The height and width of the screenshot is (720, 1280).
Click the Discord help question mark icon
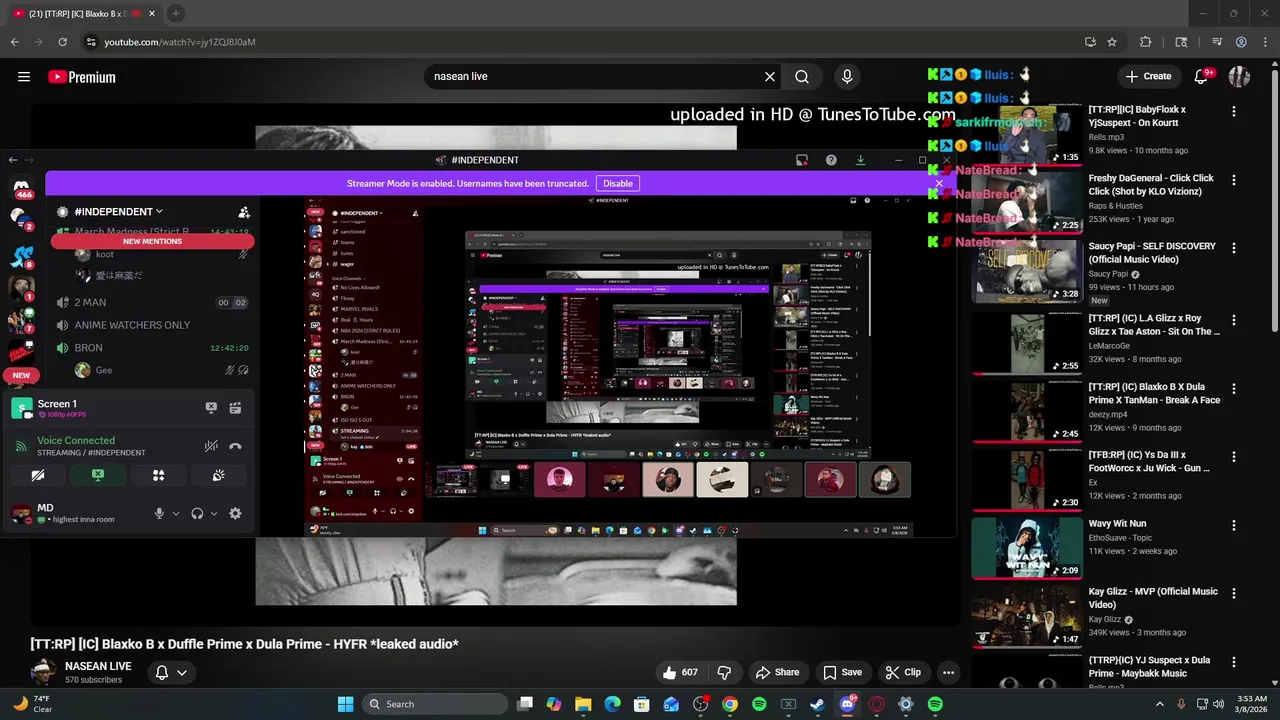point(831,160)
